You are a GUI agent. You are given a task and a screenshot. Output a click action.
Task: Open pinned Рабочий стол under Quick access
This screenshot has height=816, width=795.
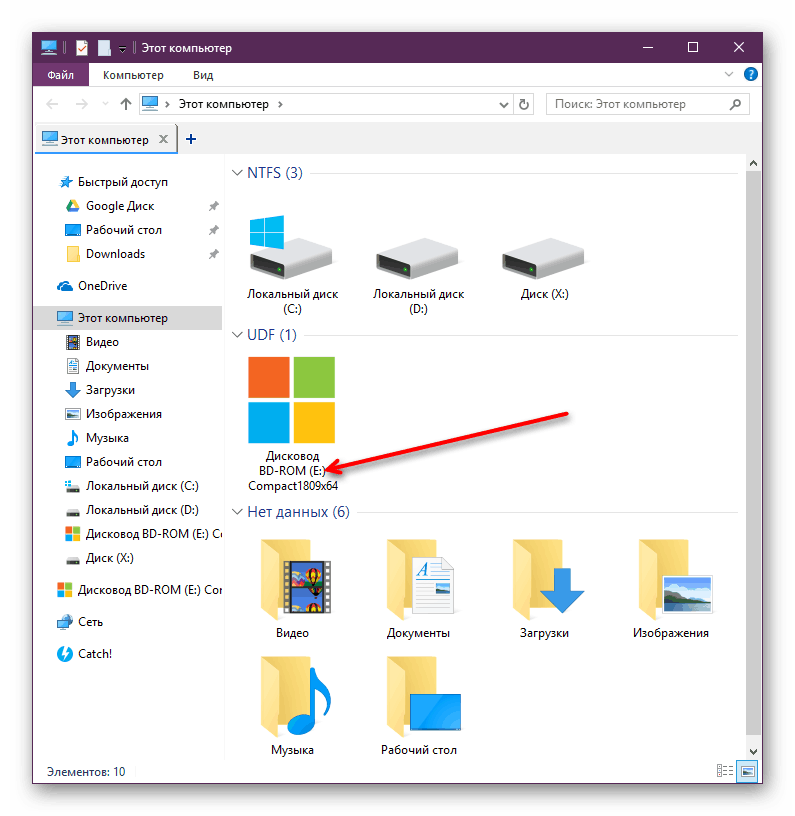[114, 230]
